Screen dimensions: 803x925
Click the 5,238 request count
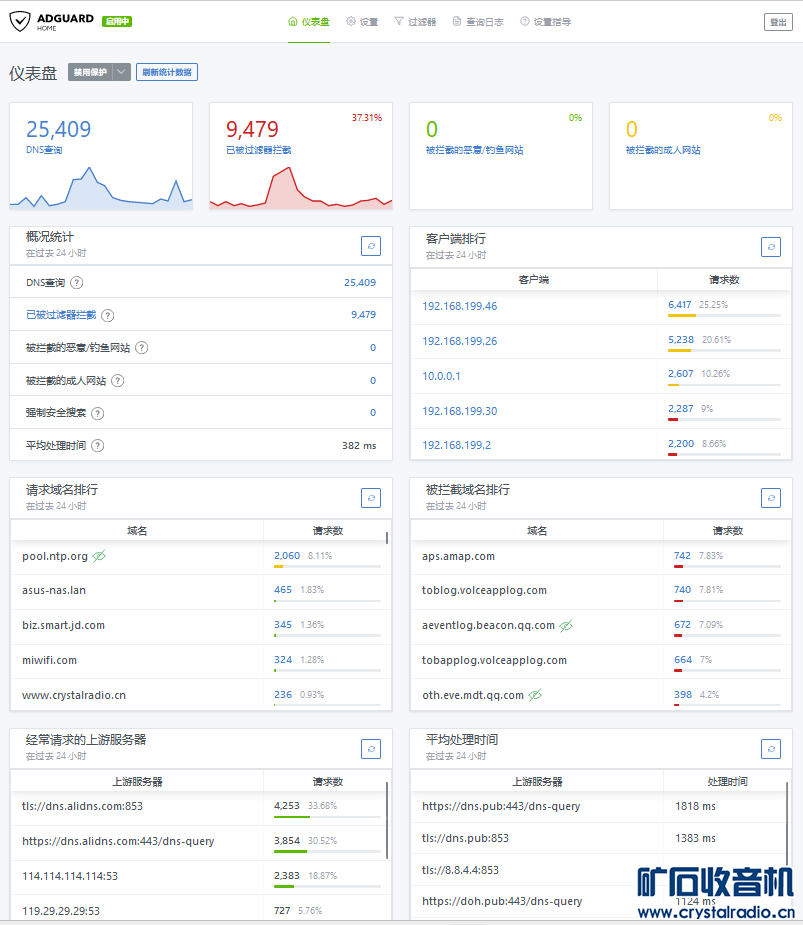(x=681, y=339)
